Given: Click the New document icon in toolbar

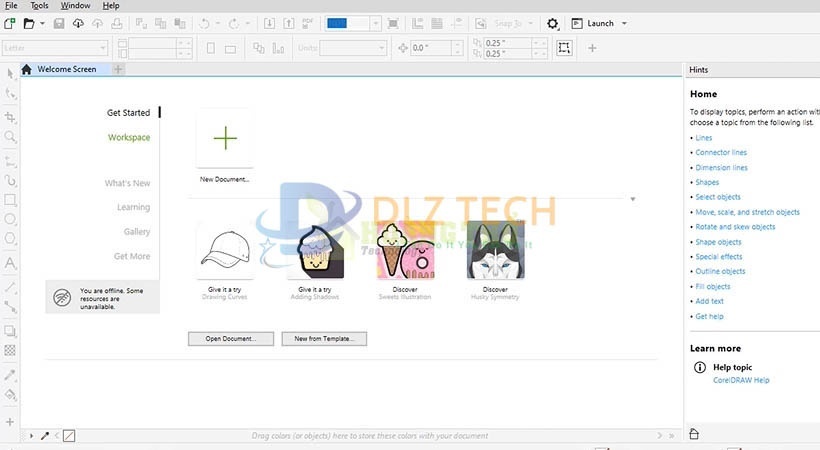Looking at the screenshot, I should point(9,23).
